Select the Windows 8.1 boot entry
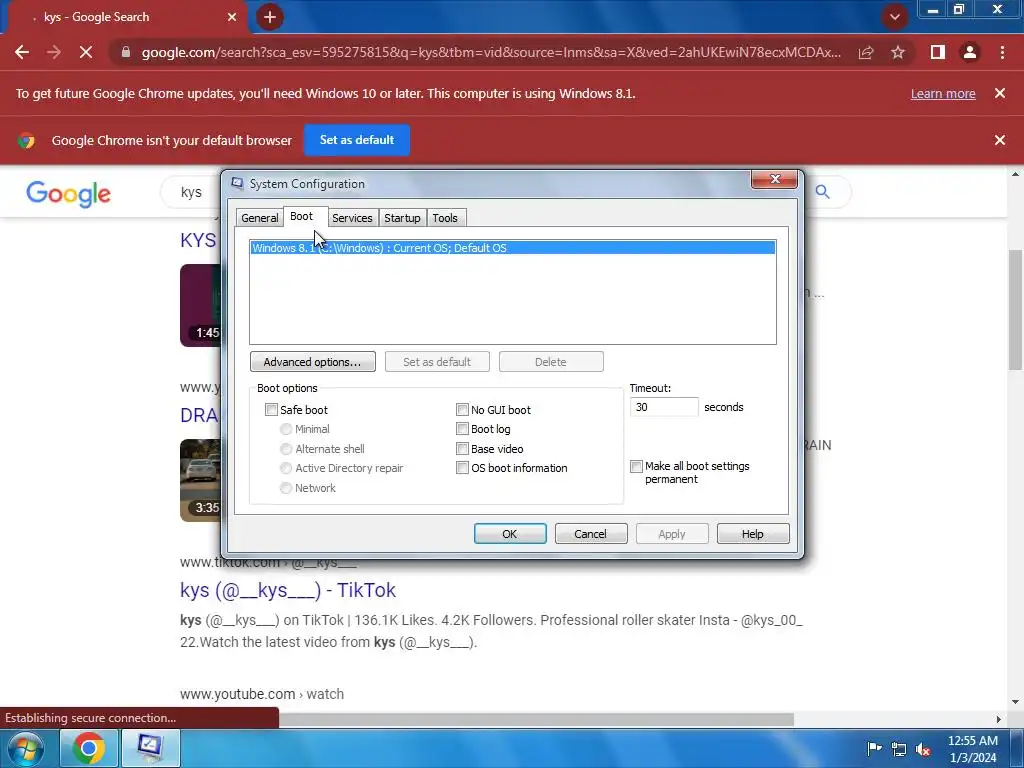The width and height of the screenshot is (1024, 768). pos(513,248)
